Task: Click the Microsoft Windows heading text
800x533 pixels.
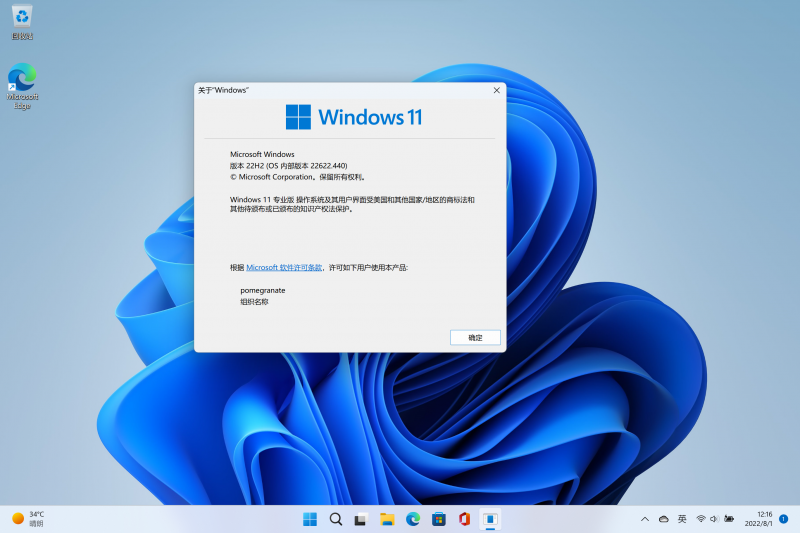Action: [x=262, y=154]
